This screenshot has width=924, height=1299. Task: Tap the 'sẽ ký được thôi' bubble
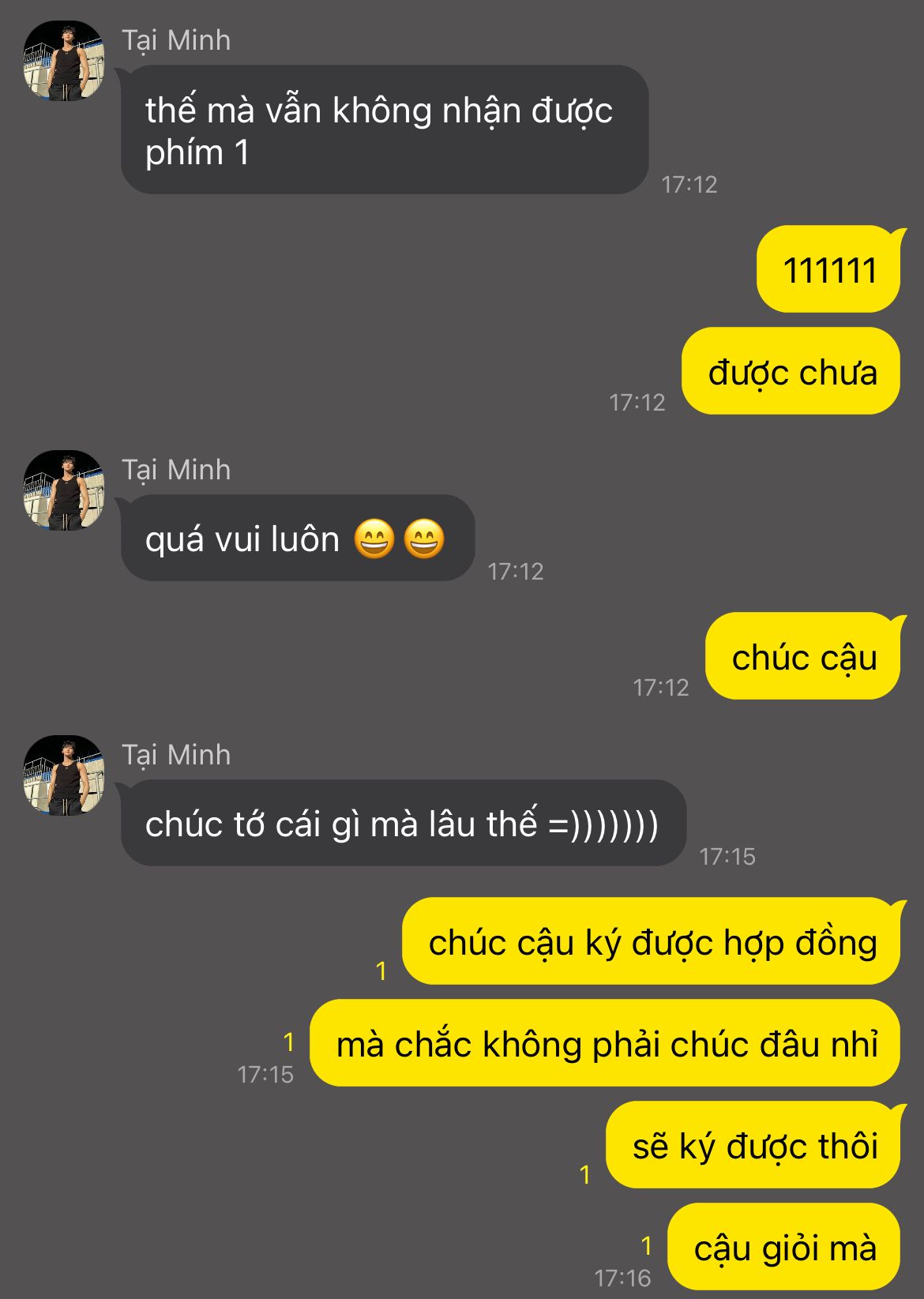754,1145
